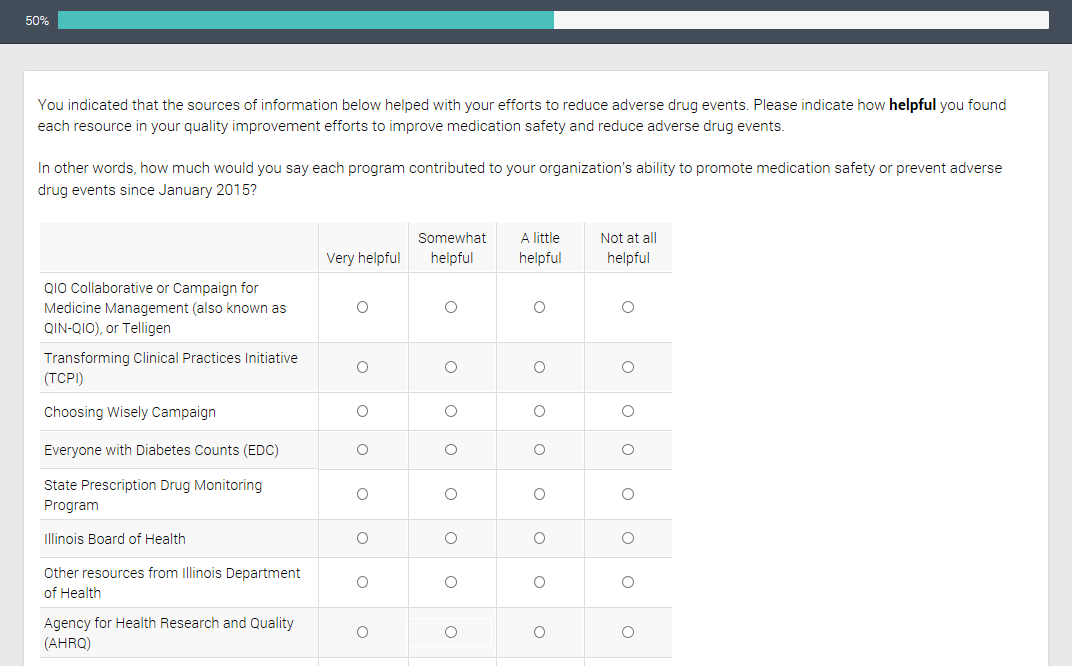Select Not at all helpful for QIO Collaborative
The image size is (1072, 666).
[x=628, y=307]
